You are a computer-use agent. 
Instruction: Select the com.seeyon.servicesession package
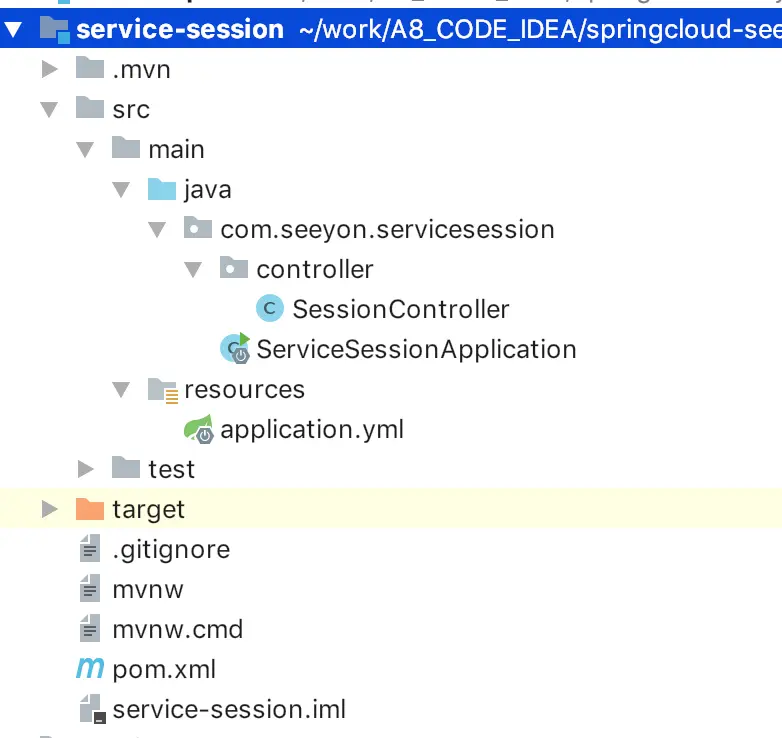(x=387, y=229)
